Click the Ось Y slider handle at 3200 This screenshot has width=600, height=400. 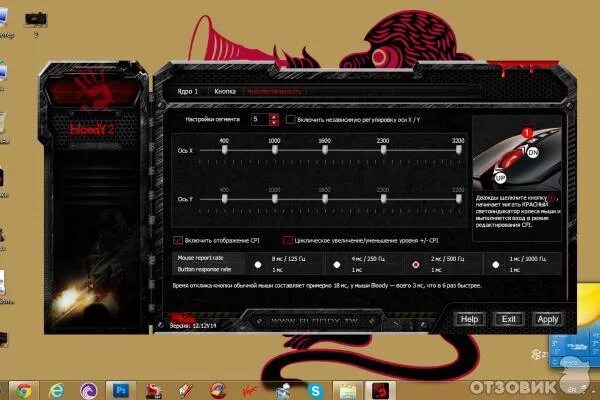[x=458, y=199]
